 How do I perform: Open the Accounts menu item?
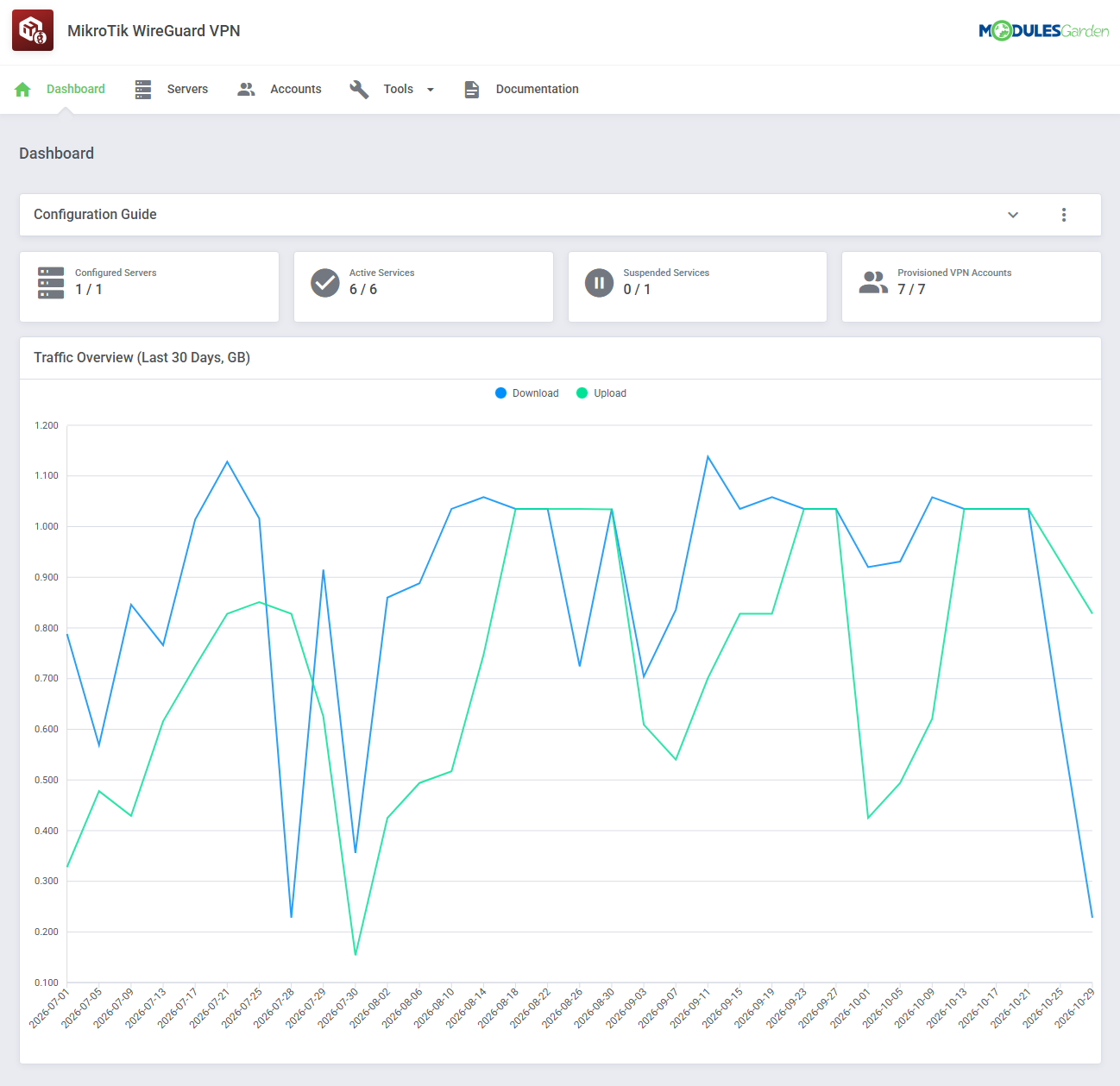296,90
